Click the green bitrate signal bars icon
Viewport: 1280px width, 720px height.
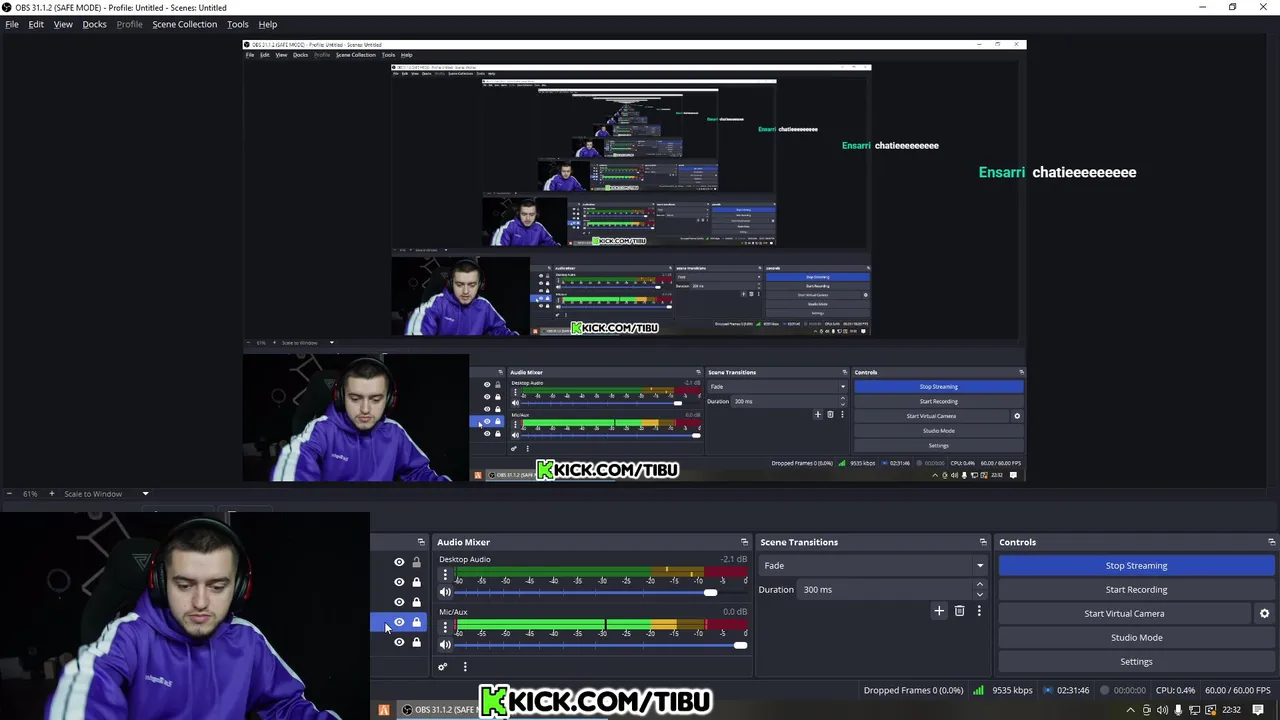point(978,690)
